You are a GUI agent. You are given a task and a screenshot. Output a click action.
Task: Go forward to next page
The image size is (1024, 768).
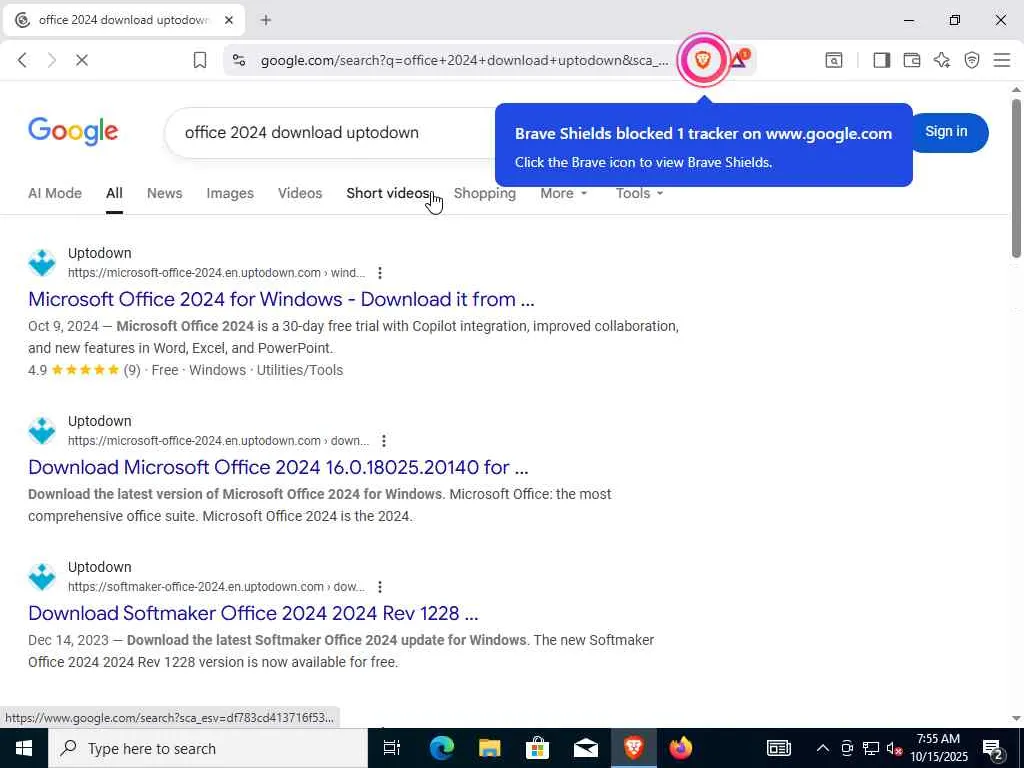pos(52,60)
